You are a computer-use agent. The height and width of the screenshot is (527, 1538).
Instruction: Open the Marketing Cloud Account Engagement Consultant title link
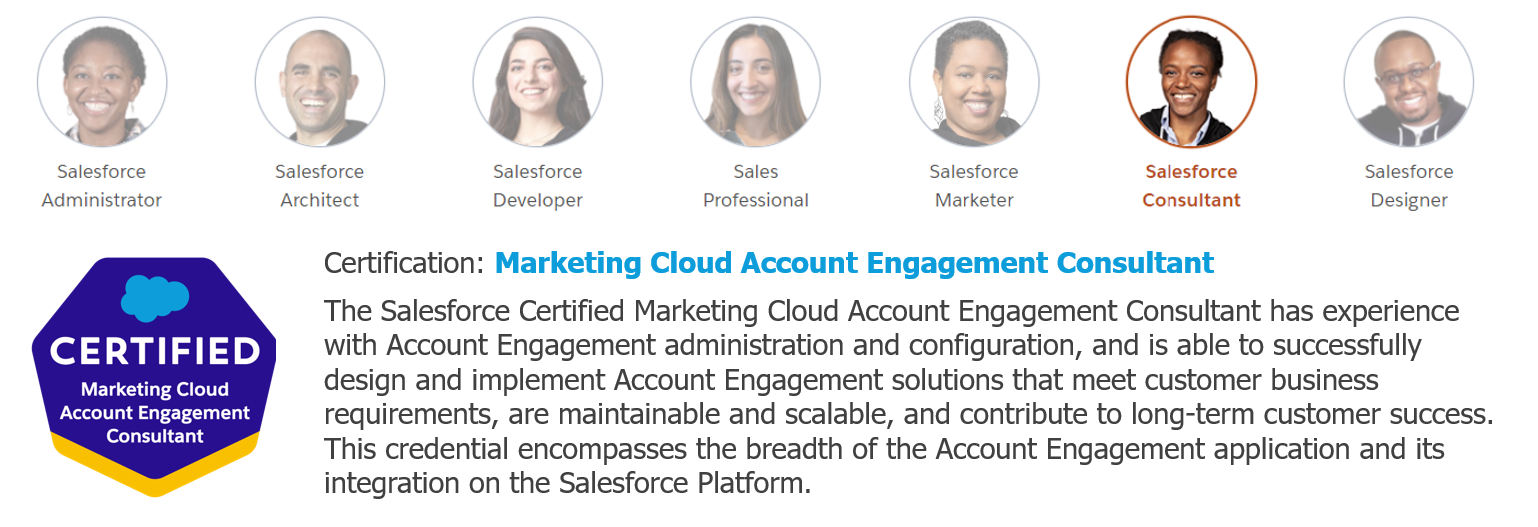tap(854, 263)
